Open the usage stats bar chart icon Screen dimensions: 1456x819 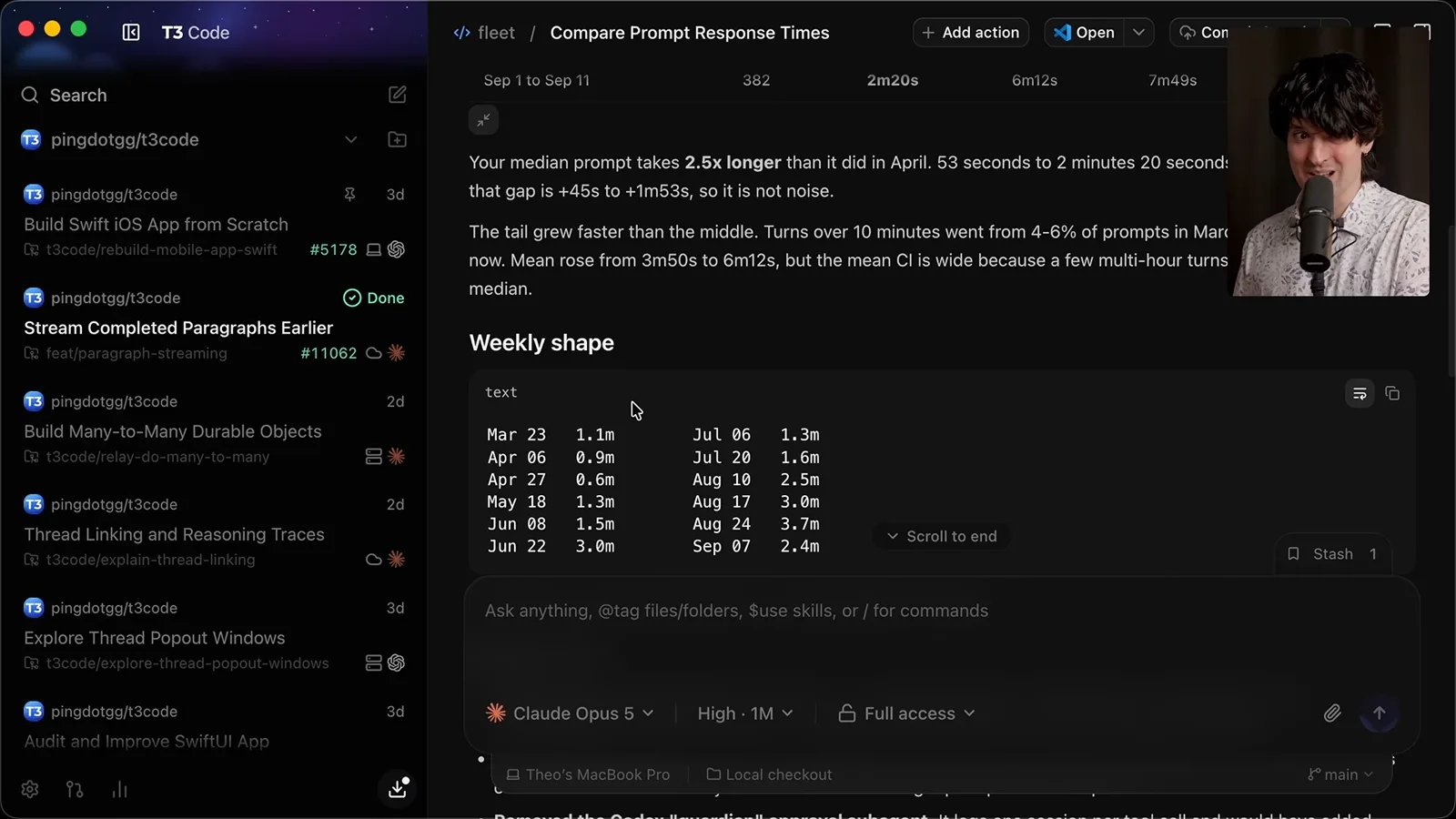point(119,789)
